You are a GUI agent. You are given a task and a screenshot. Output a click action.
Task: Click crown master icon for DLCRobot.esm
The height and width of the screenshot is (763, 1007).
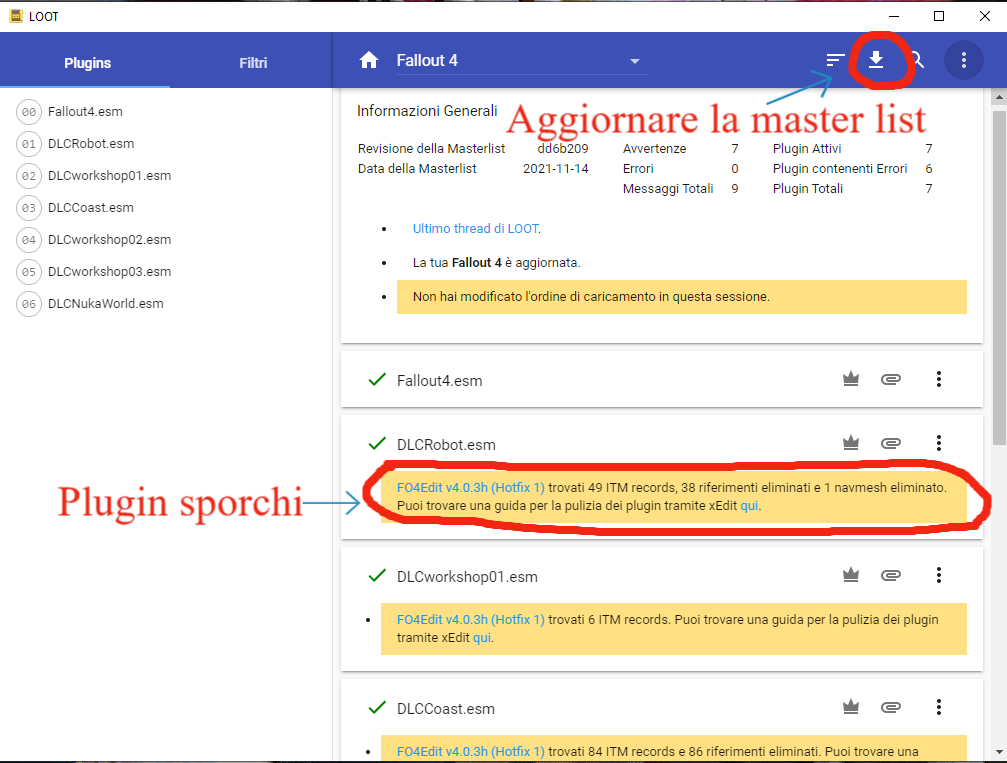pyautogui.click(x=851, y=443)
